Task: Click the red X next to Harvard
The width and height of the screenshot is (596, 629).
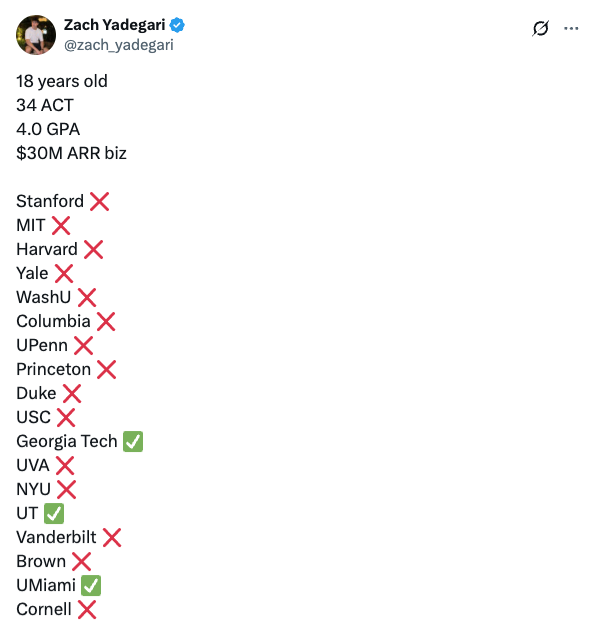Action: point(93,250)
